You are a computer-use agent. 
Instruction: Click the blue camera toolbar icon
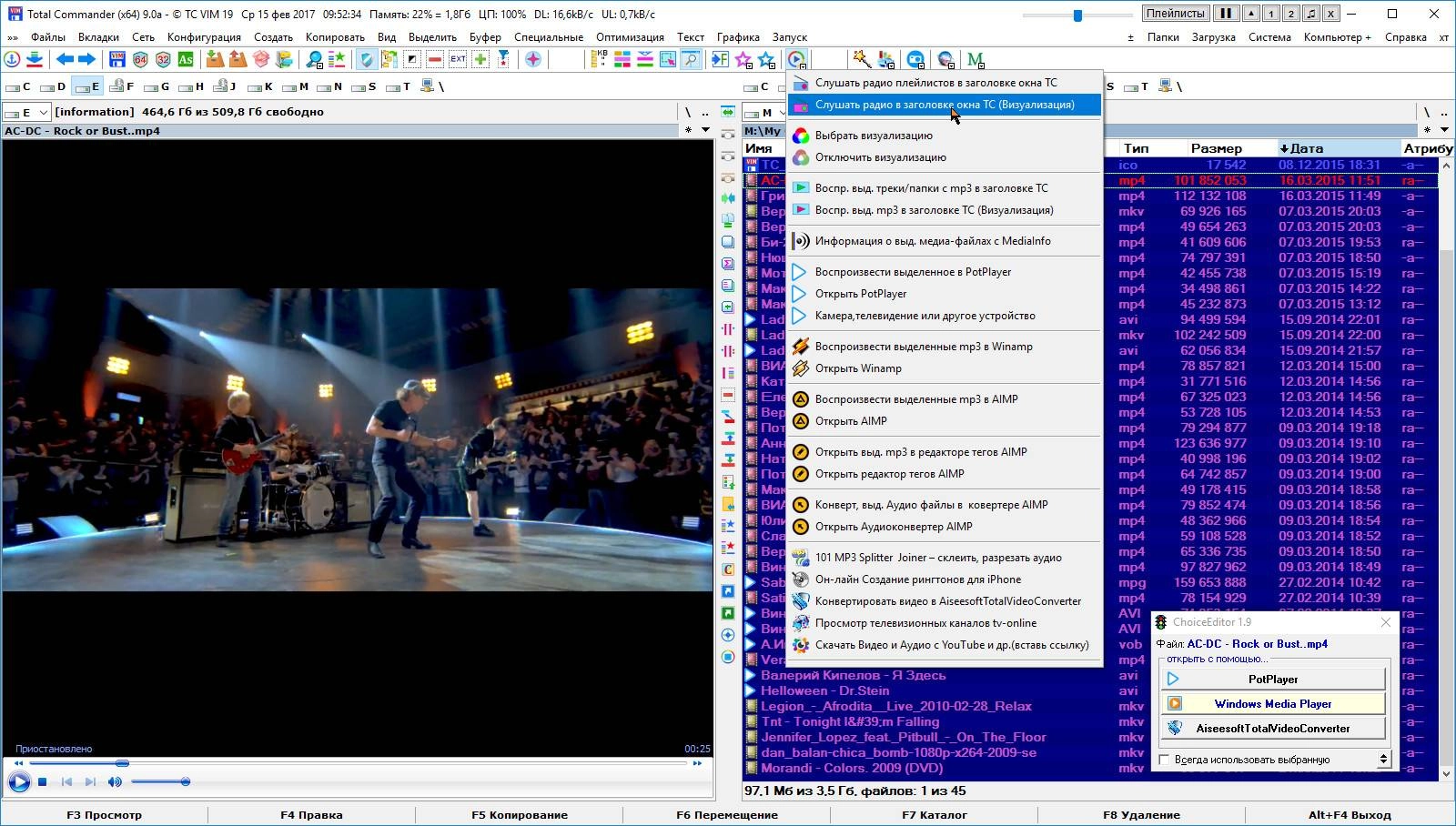[x=915, y=59]
